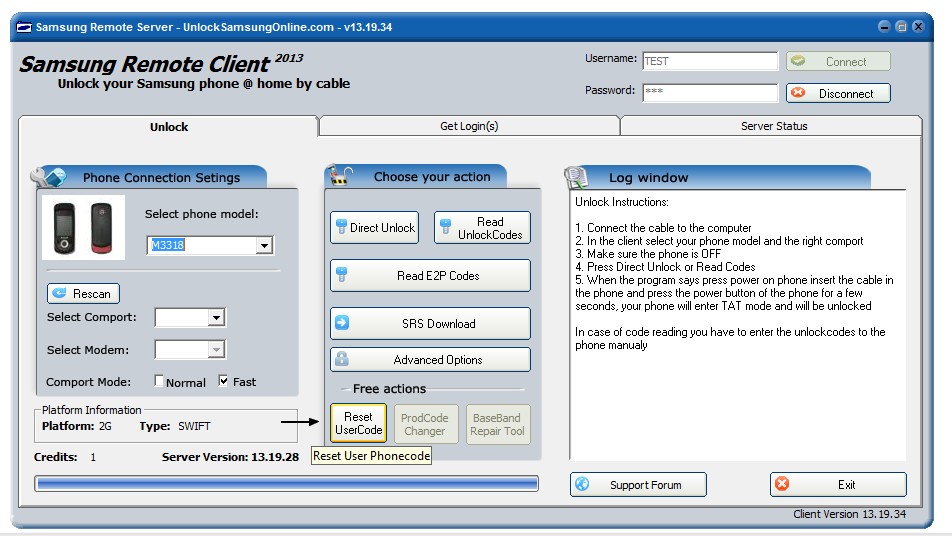Image resolution: width=952 pixels, height=536 pixels.
Task: Click the Exit button
Action: pyautogui.click(x=838, y=484)
